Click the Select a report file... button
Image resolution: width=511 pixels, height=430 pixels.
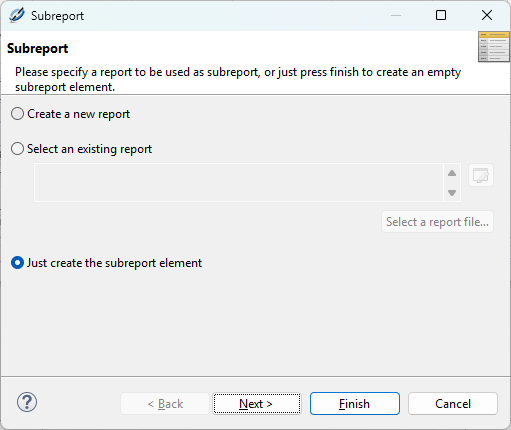(x=437, y=222)
